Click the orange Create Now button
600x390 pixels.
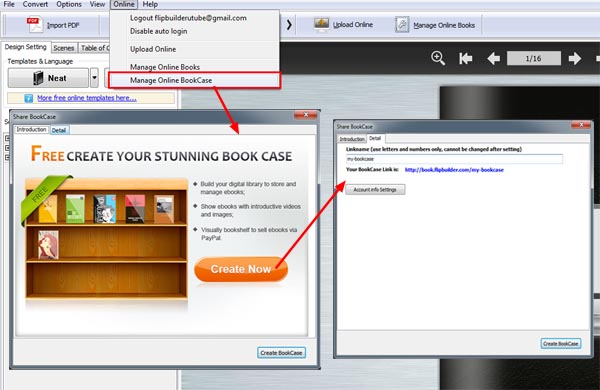(241, 269)
